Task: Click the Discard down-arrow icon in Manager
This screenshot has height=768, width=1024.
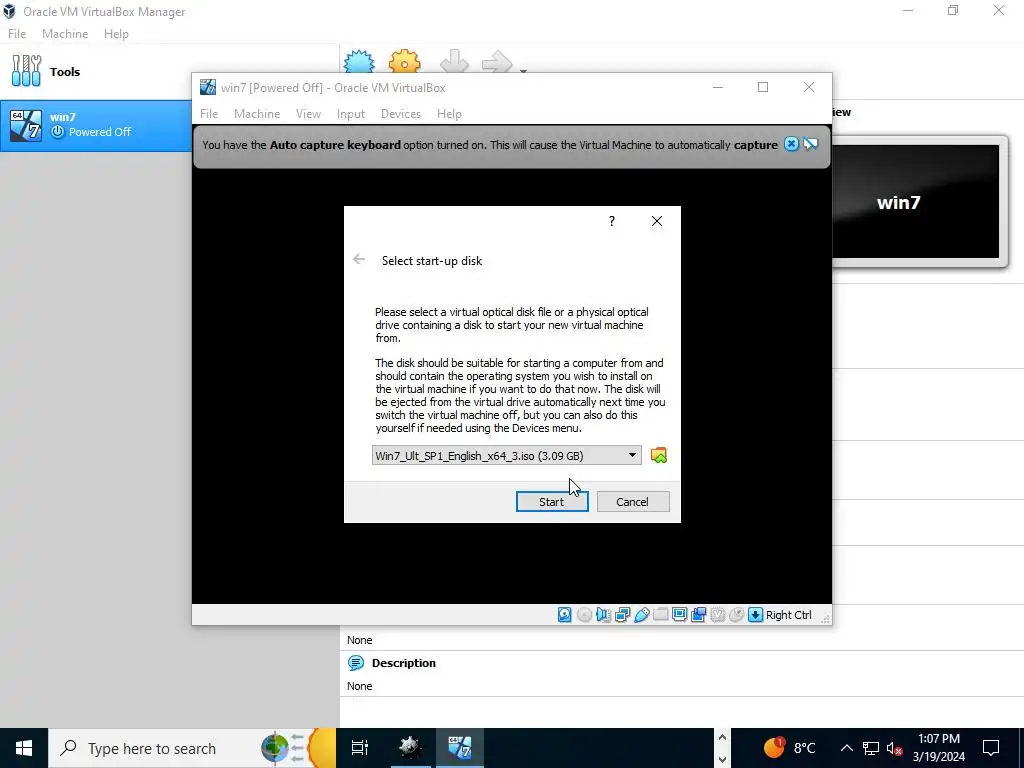Action: [x=455, y=61]
